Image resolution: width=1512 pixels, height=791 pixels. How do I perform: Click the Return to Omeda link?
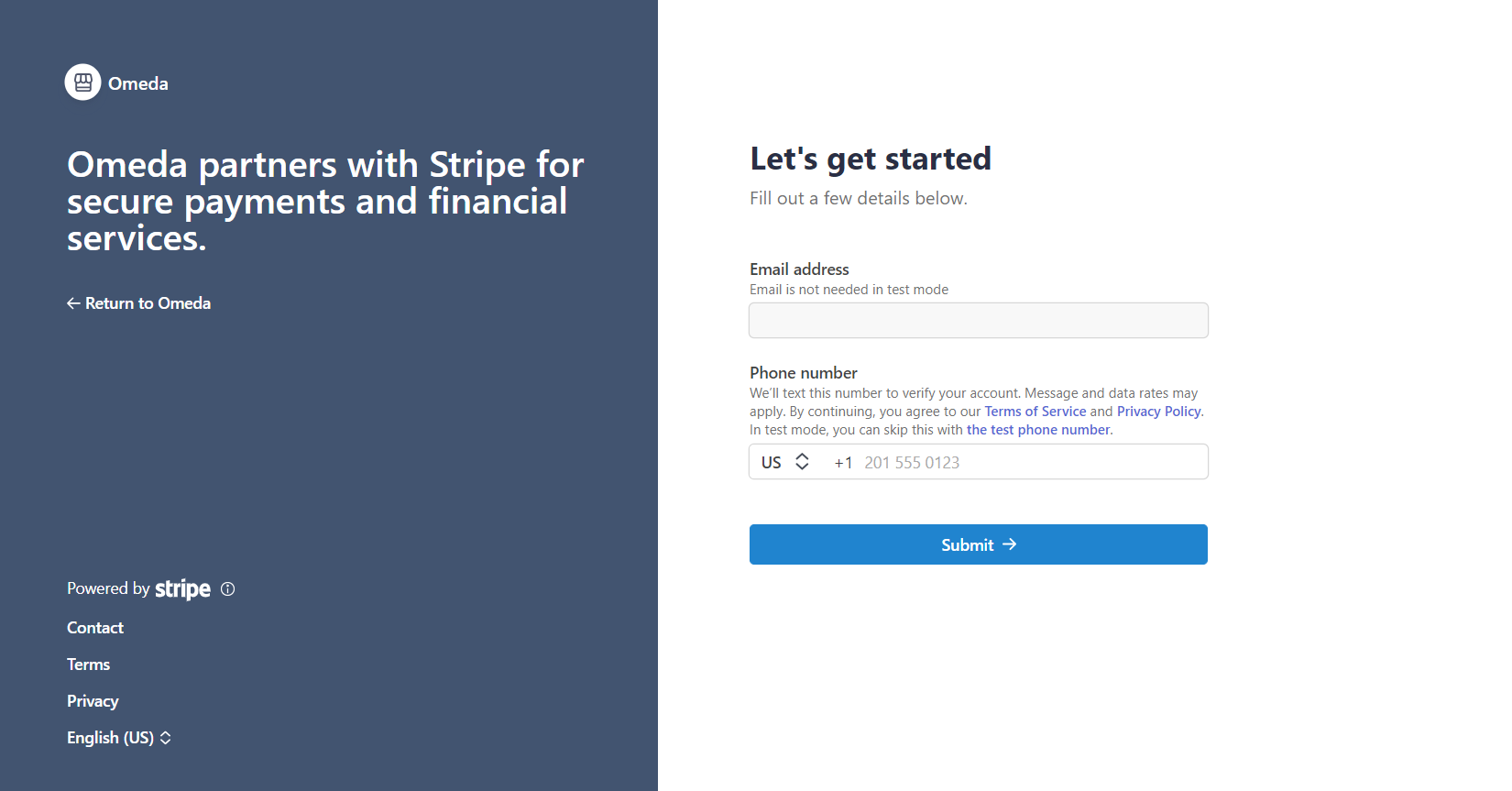(x=148, y=303)
